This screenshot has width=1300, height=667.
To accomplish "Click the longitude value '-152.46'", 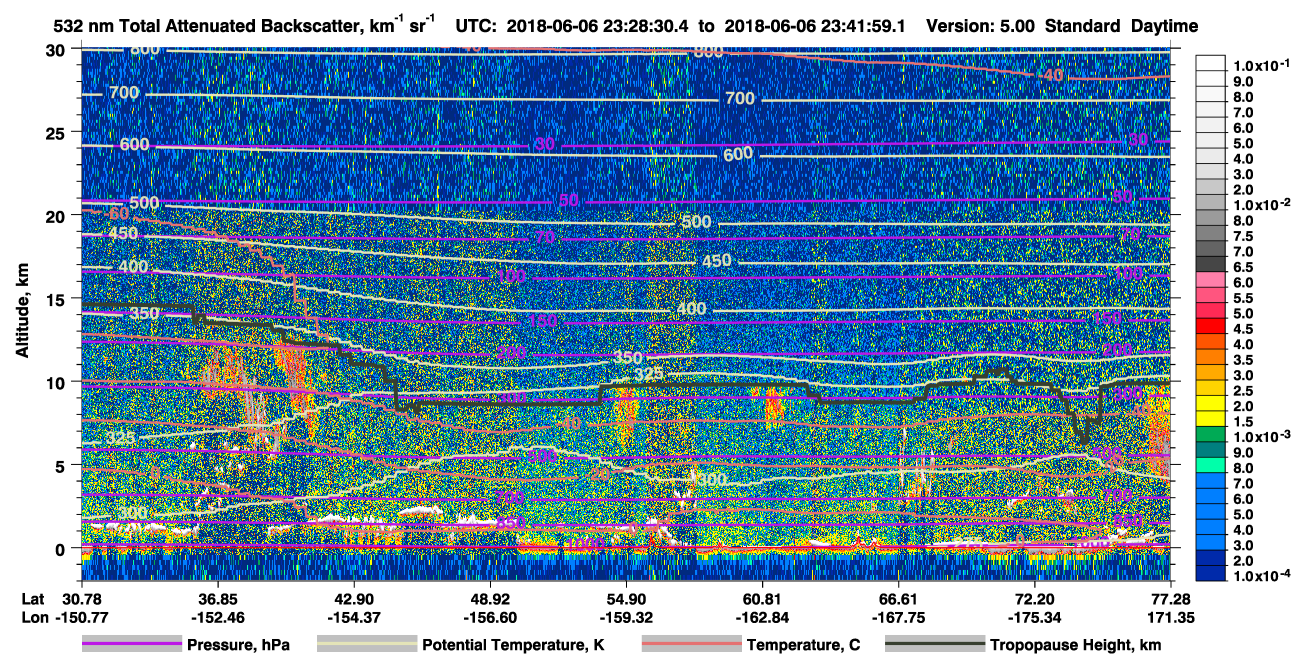I will (x=217, y=617).
